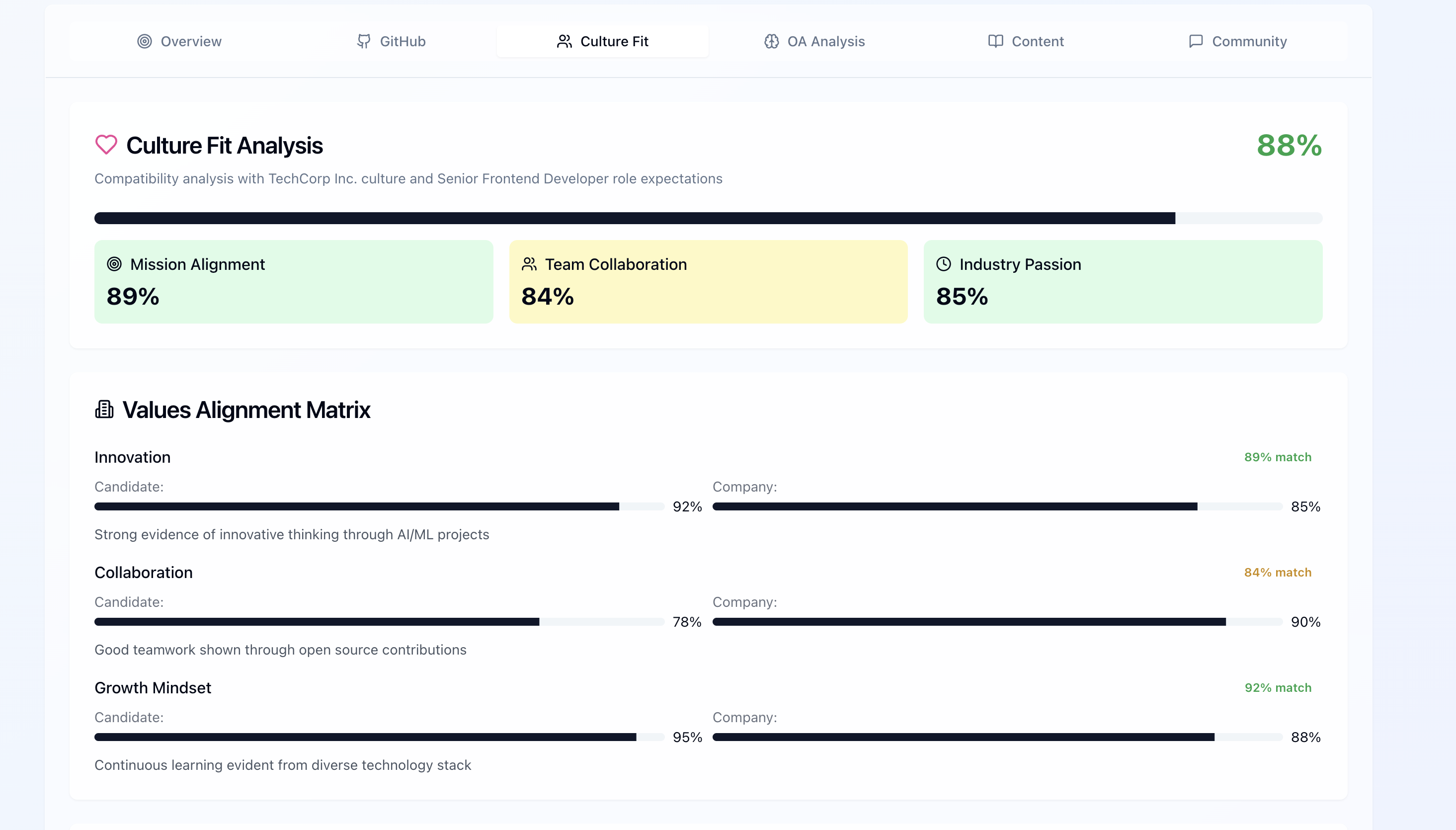Click the brain icon next to OA Analysis
Screen dimensions: 1456x830
771,41
